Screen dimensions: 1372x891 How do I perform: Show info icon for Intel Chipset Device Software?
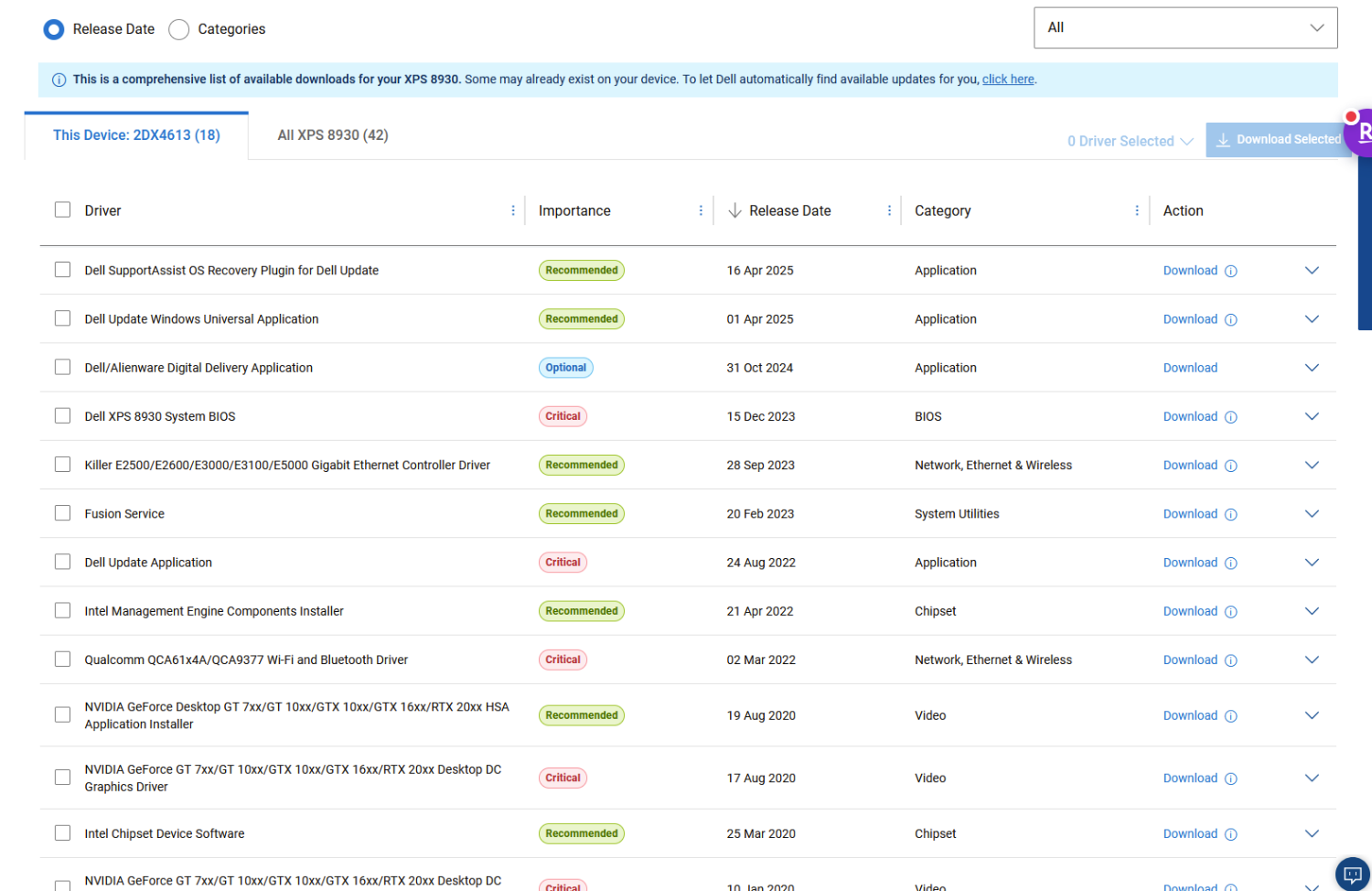(x=1230, y=834)
